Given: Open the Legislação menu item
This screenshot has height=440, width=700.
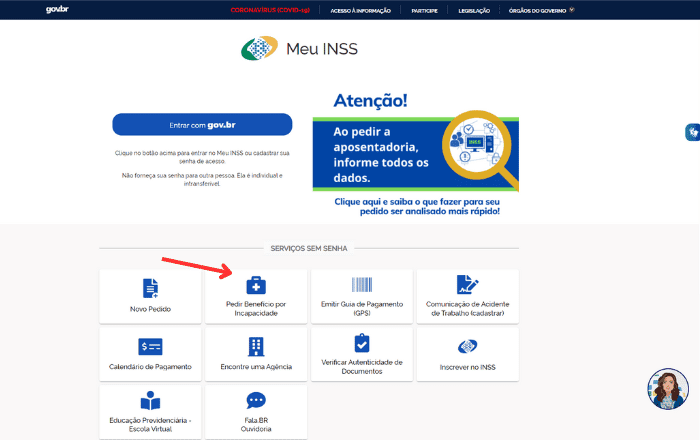Looking at the screenshot, I should [474, 11].
